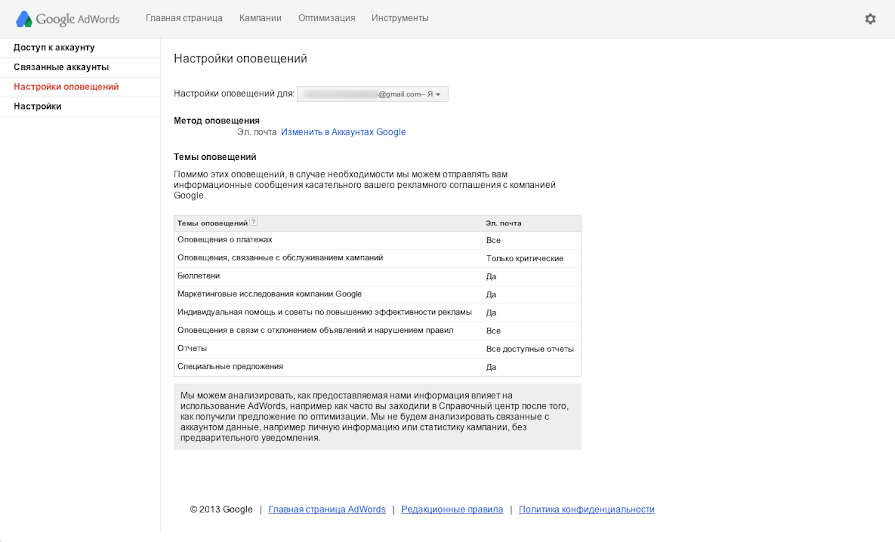Click Изменить в Аккаунтах Google link

343,132
